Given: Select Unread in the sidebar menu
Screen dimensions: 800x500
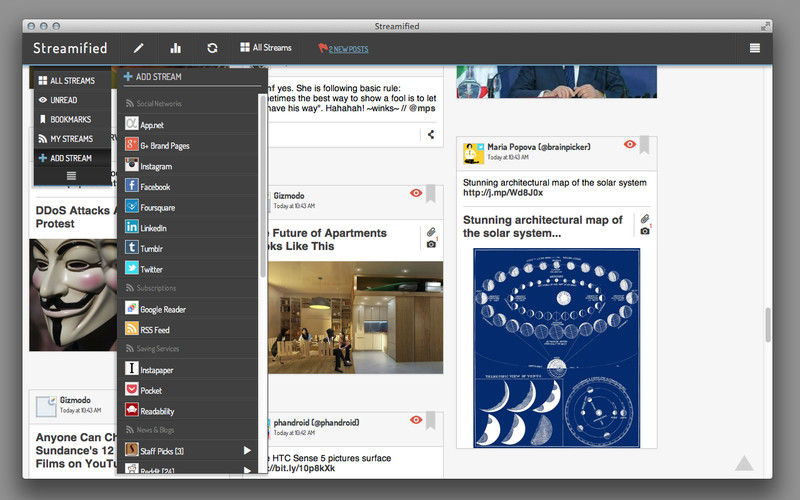Looking at the screenshot, I should pyautogui.click(x=72, y=100).
